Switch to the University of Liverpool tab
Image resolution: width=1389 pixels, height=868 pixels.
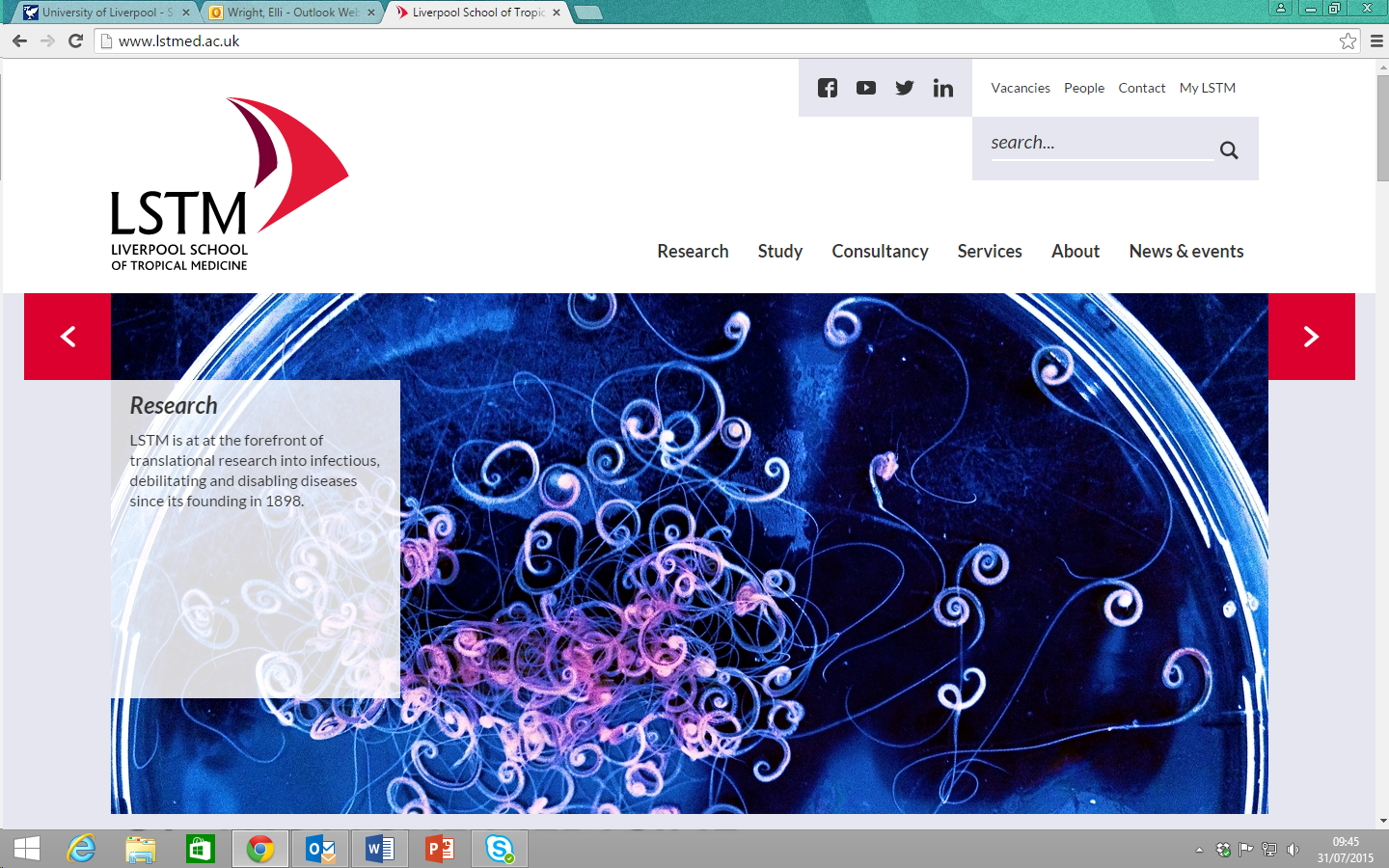tap(106, 13)
